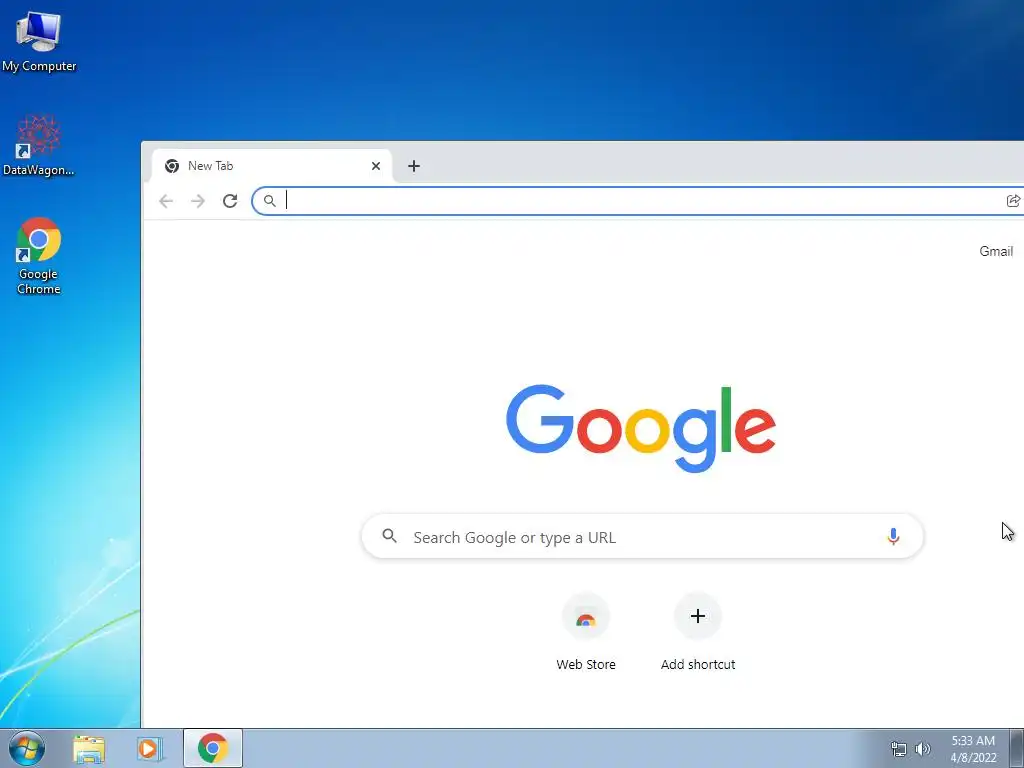
Task: Focus the Search Google or type a URL box
Action: coord(642,537)
